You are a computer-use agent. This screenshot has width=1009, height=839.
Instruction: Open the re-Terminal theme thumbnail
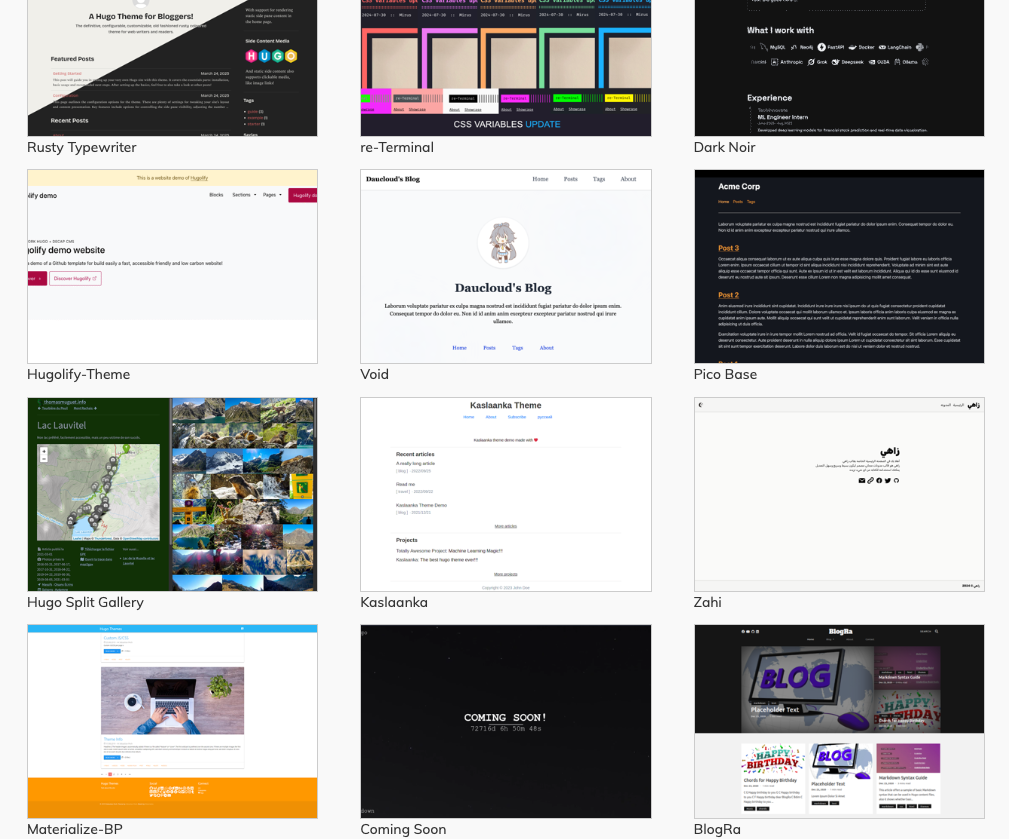tap(506, 68)
